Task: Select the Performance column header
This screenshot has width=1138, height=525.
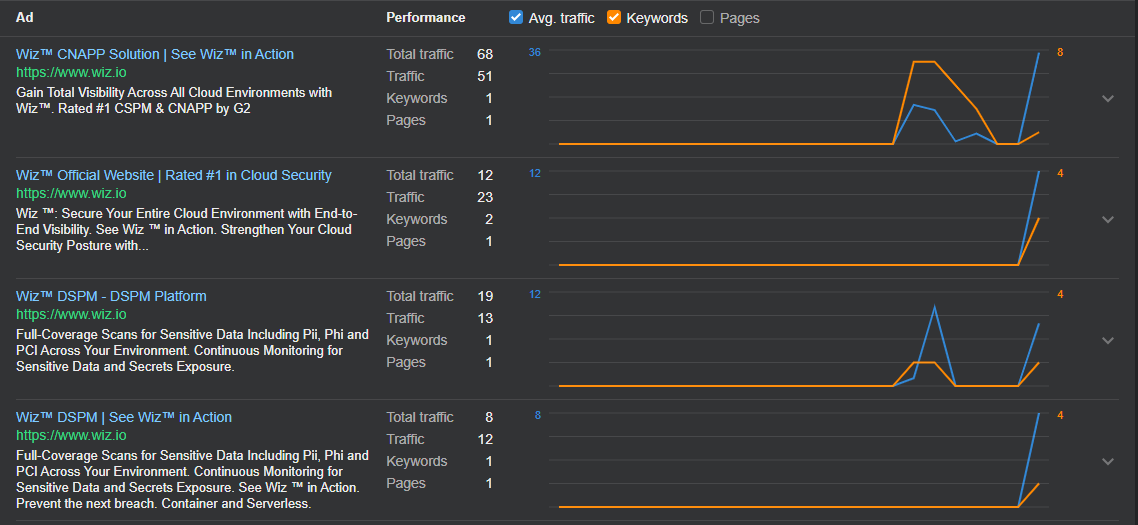Action: coord(426,17)
